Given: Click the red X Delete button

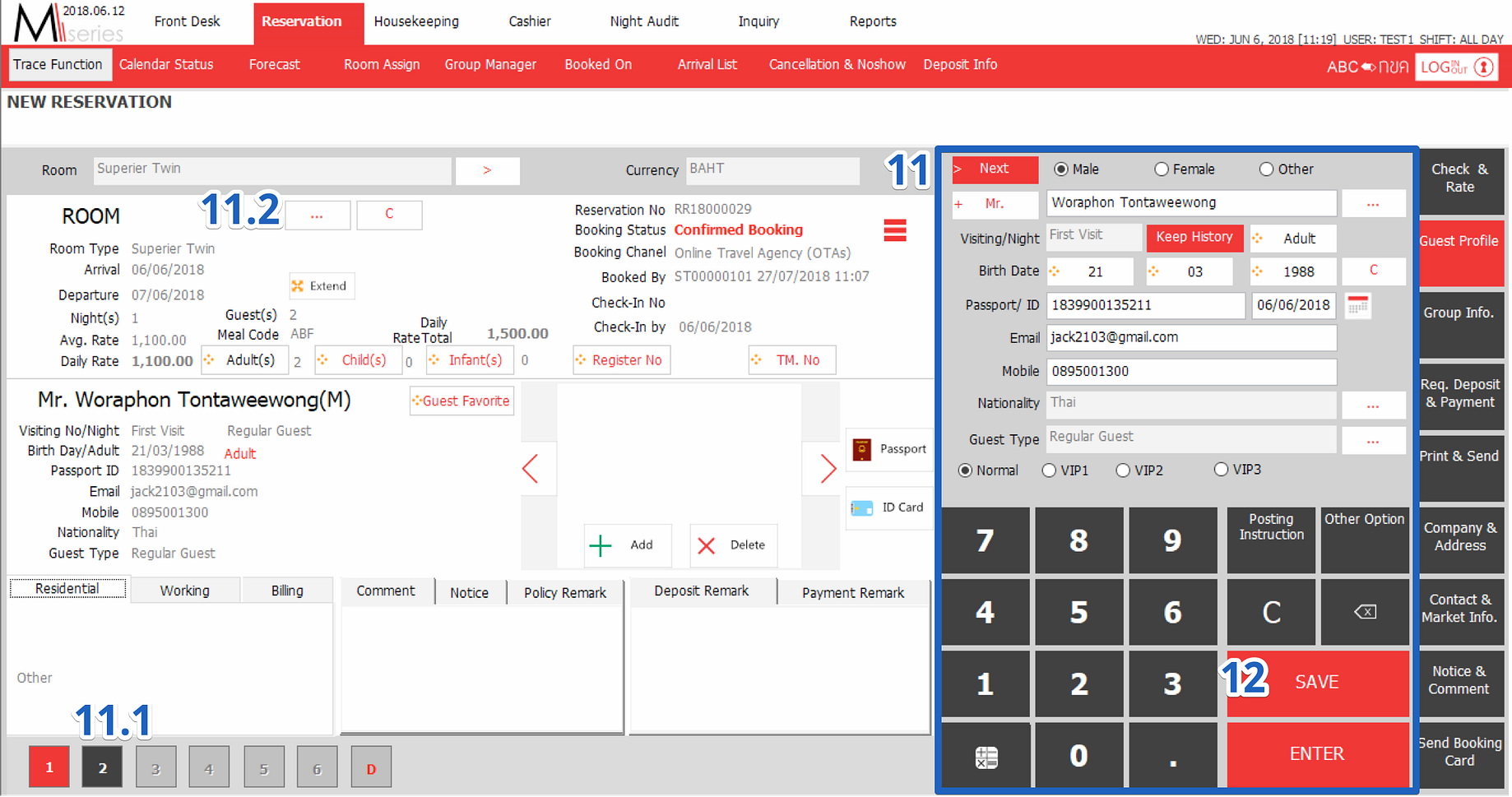Looking at the screenshot, I should pos(733,545).
